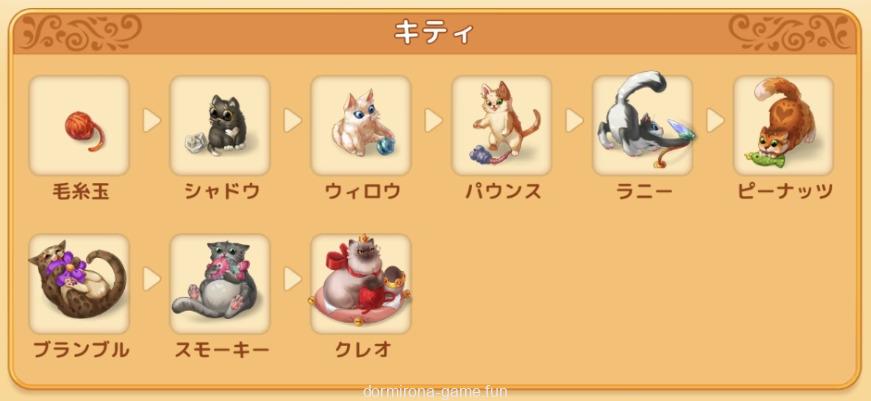The height and width of the screenshot is (401, 871).
Task: Select the red yarn ball 毛糸玉 icon
Action: [x=79, y=126]
